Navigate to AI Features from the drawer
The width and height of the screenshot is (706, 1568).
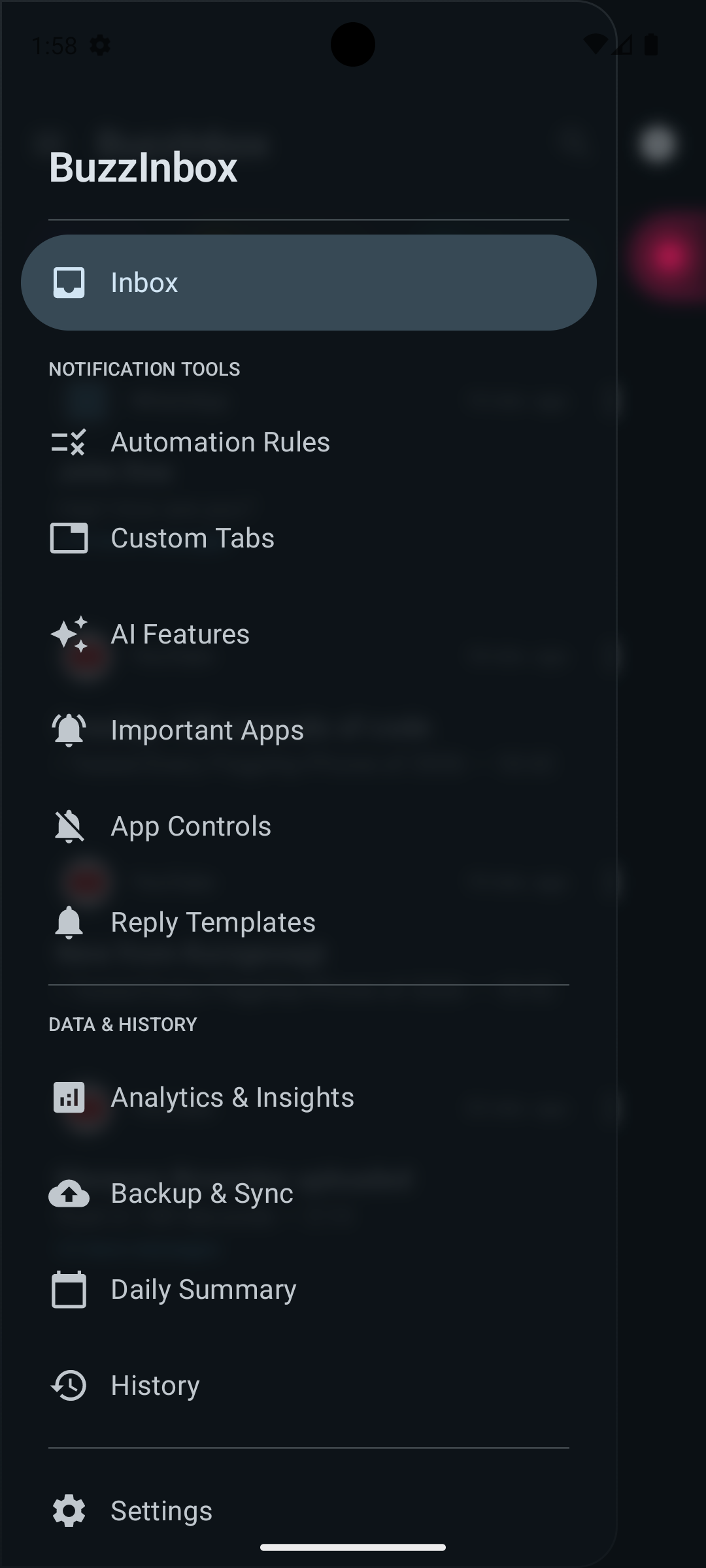click(x=180, y=633)
